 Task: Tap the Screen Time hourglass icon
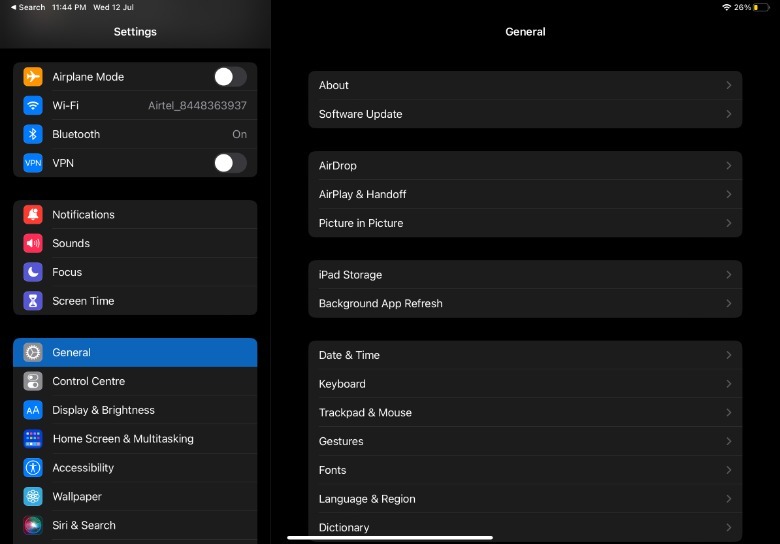coord(33,301)
